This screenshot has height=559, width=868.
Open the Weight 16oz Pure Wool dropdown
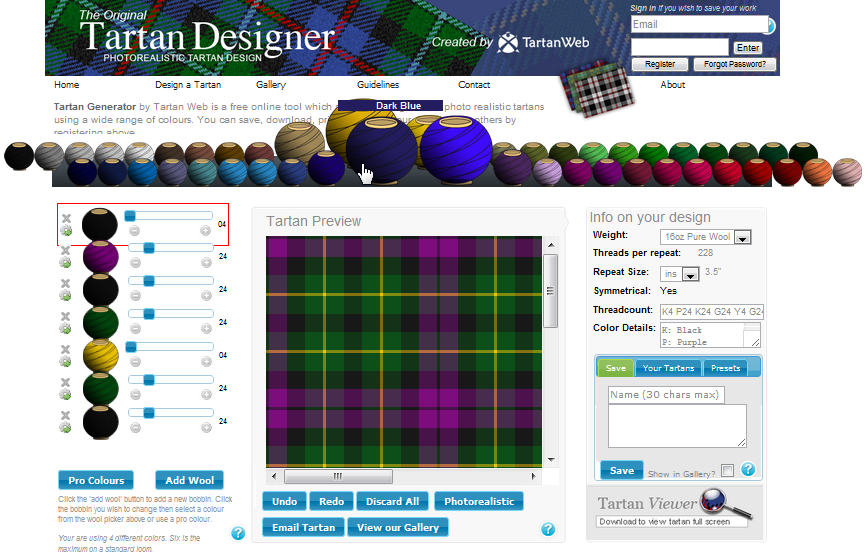[x=743, y=237]
